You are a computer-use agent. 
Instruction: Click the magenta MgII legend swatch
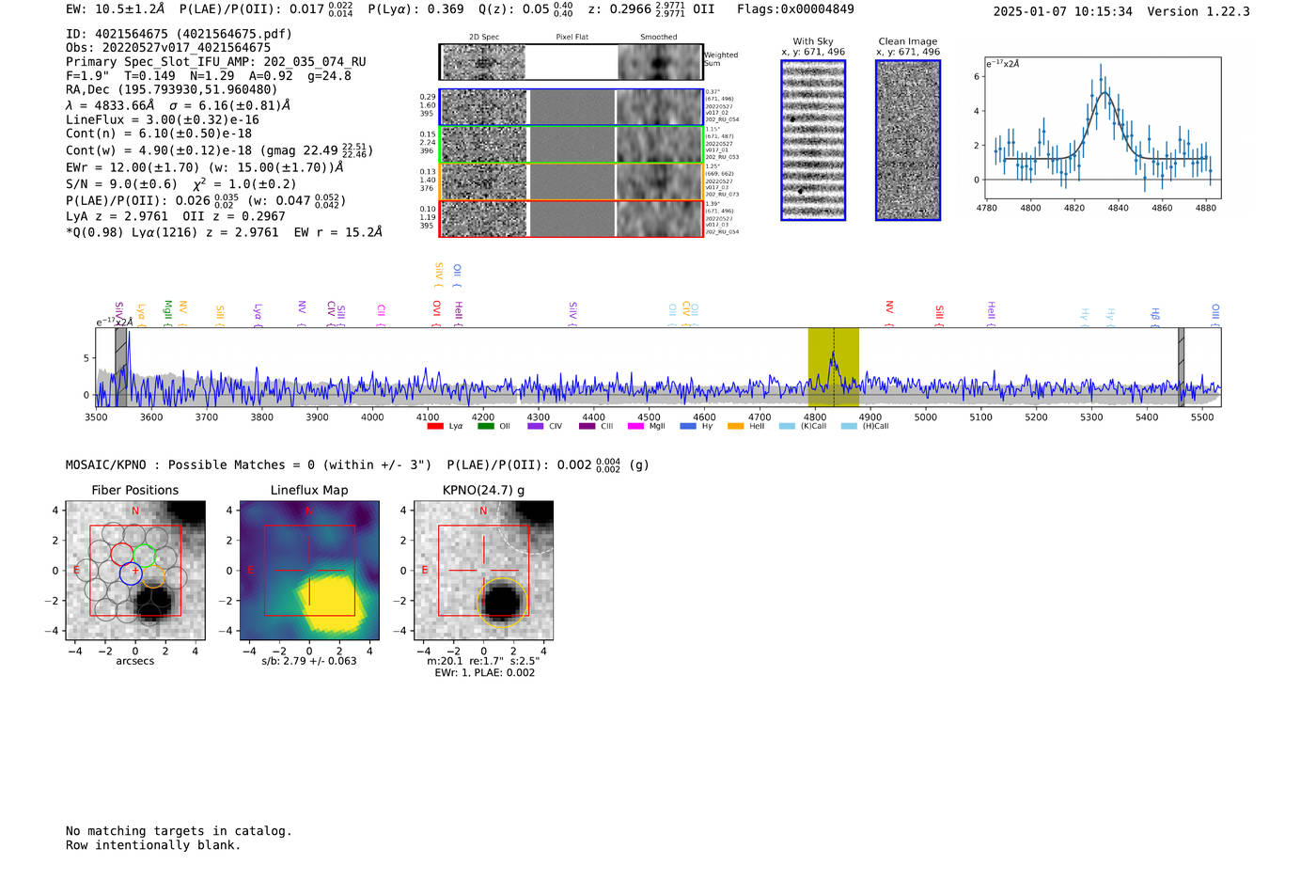[x=636, y=426]
